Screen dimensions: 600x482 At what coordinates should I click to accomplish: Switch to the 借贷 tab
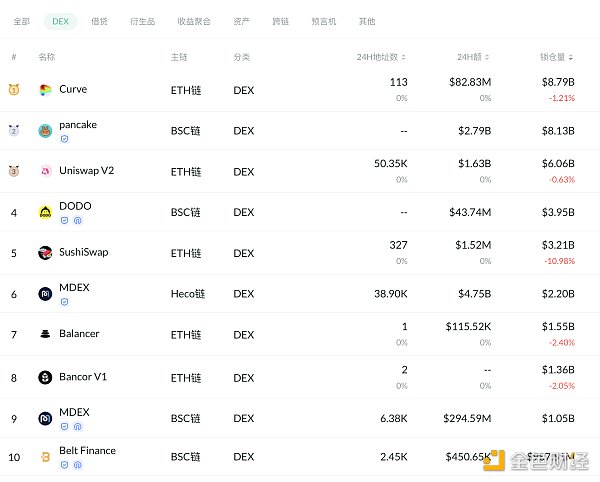(x=99, y=21)
